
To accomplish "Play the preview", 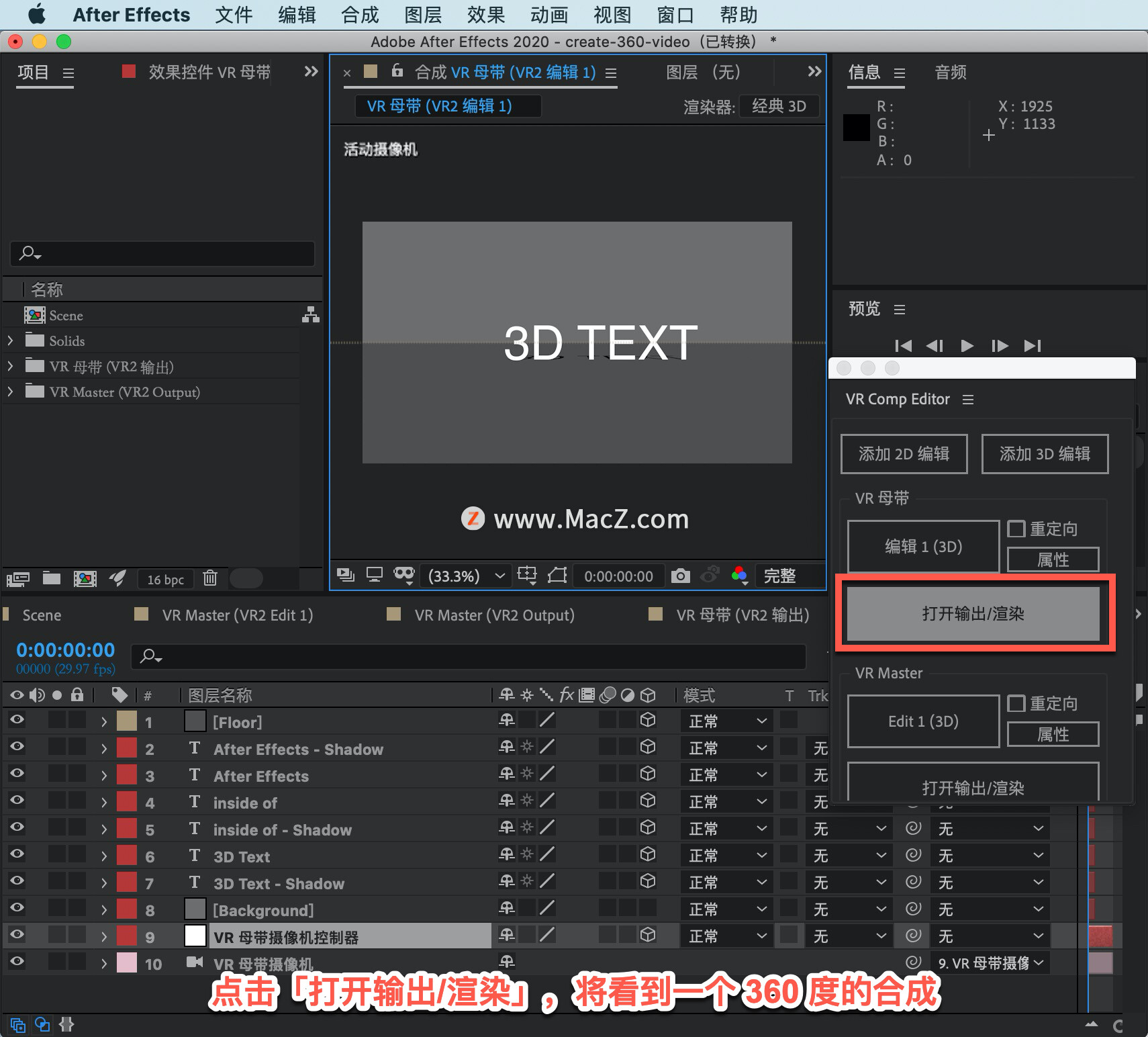I will click(x=967, y=345).
